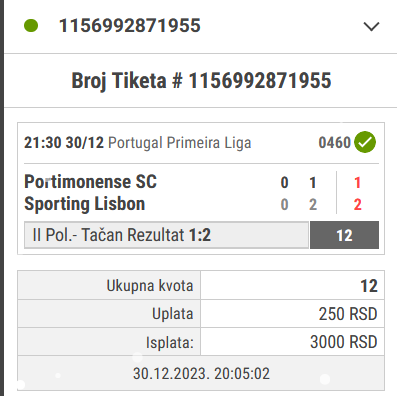The image size is (397, 396).
Task: Click the Broj Tiketa # 1156992871955 heading
Action: (x=201, y=81)
